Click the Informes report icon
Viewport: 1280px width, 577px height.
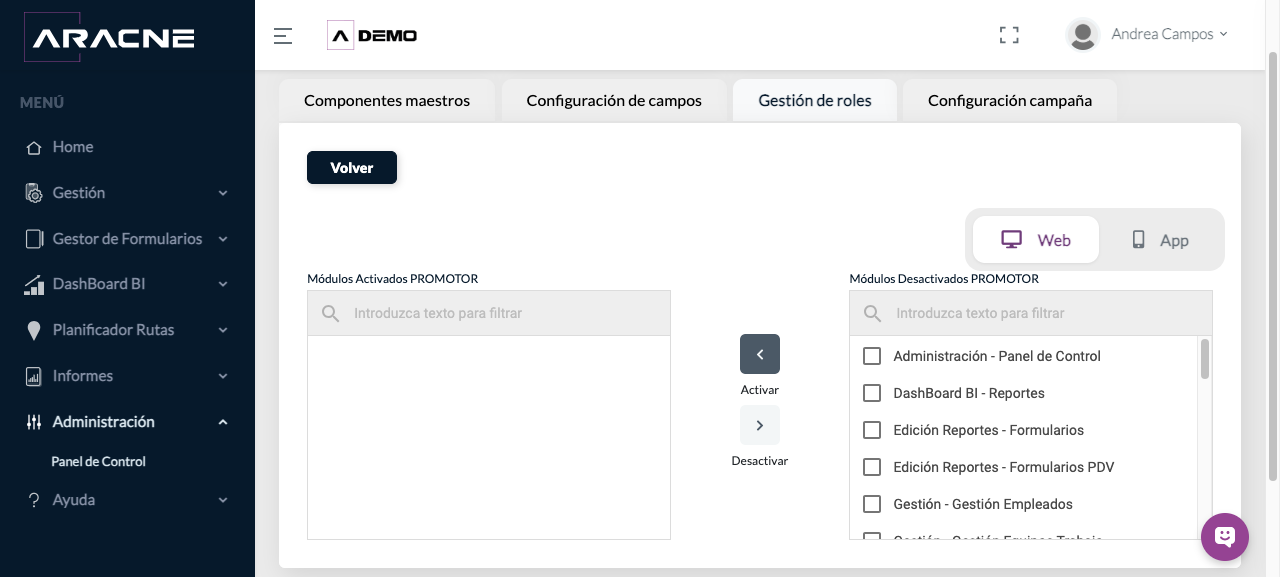[34, 376]
